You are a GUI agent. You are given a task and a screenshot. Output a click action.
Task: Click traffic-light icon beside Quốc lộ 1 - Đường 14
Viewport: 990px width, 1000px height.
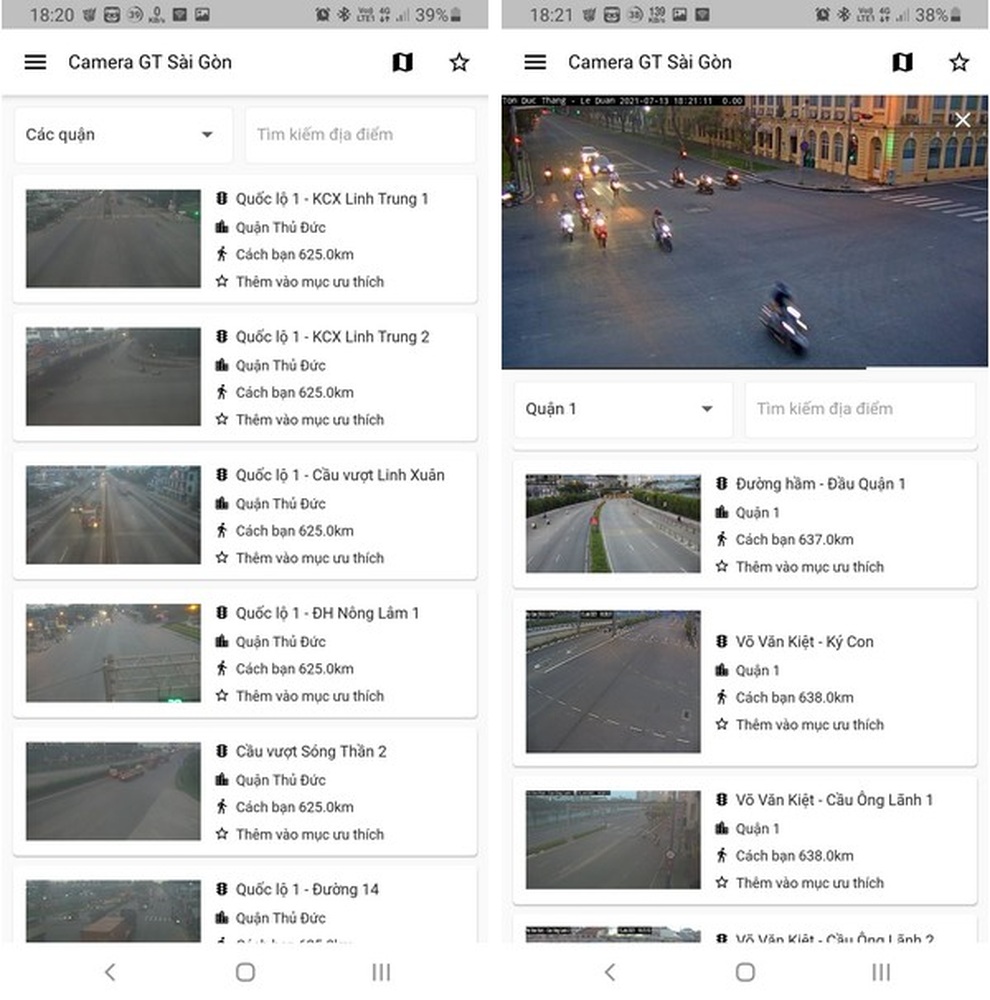221,889
